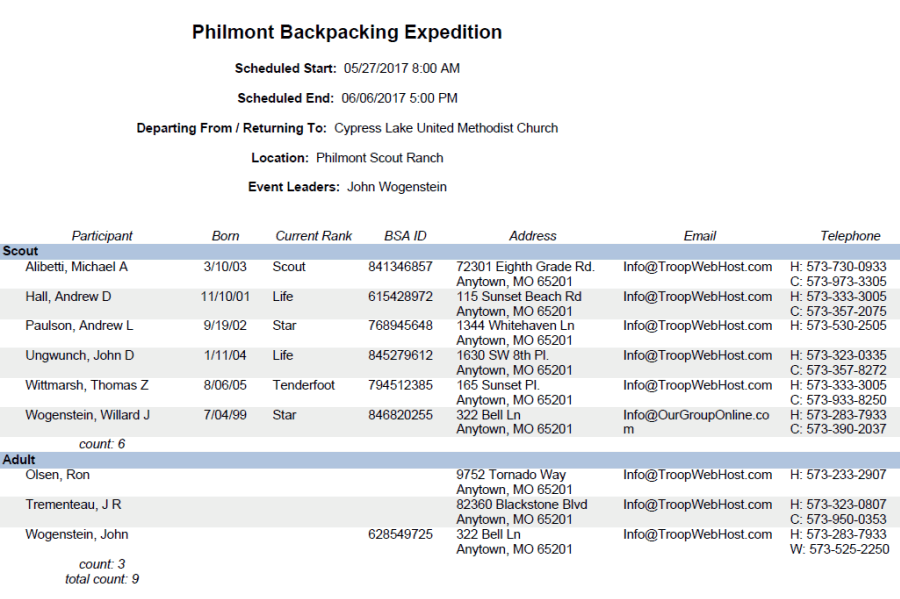Viewport: 900px width, 599px height.
Task: Click Trementeau, J R participant name
Action: [73, 505]
